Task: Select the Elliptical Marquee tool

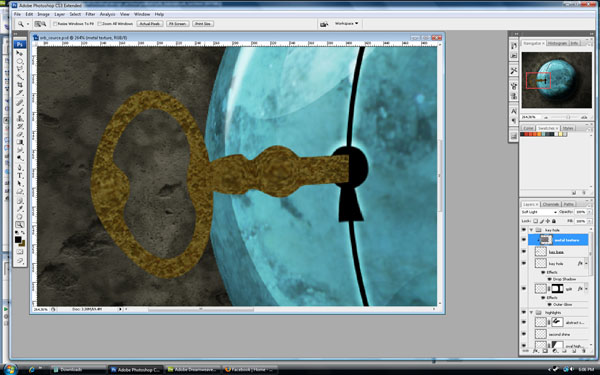Action: [x=20, y=61]
